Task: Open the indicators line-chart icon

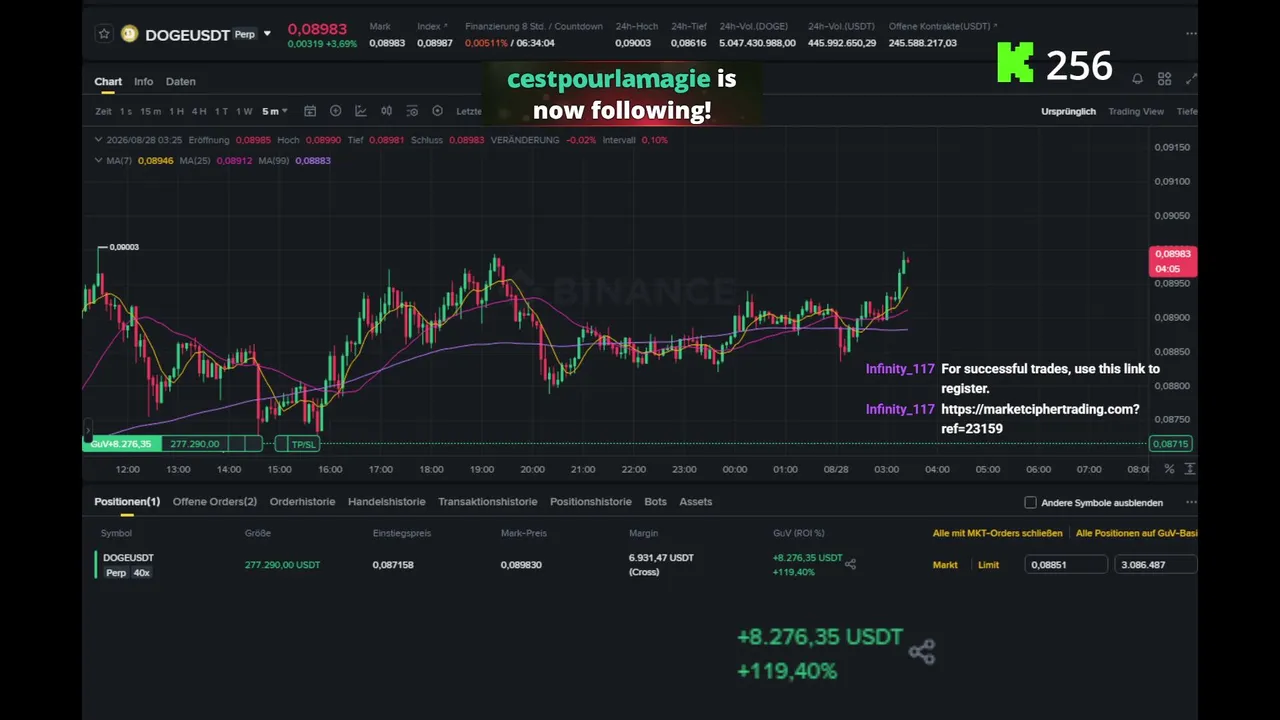Action: [x=361, y=111]
